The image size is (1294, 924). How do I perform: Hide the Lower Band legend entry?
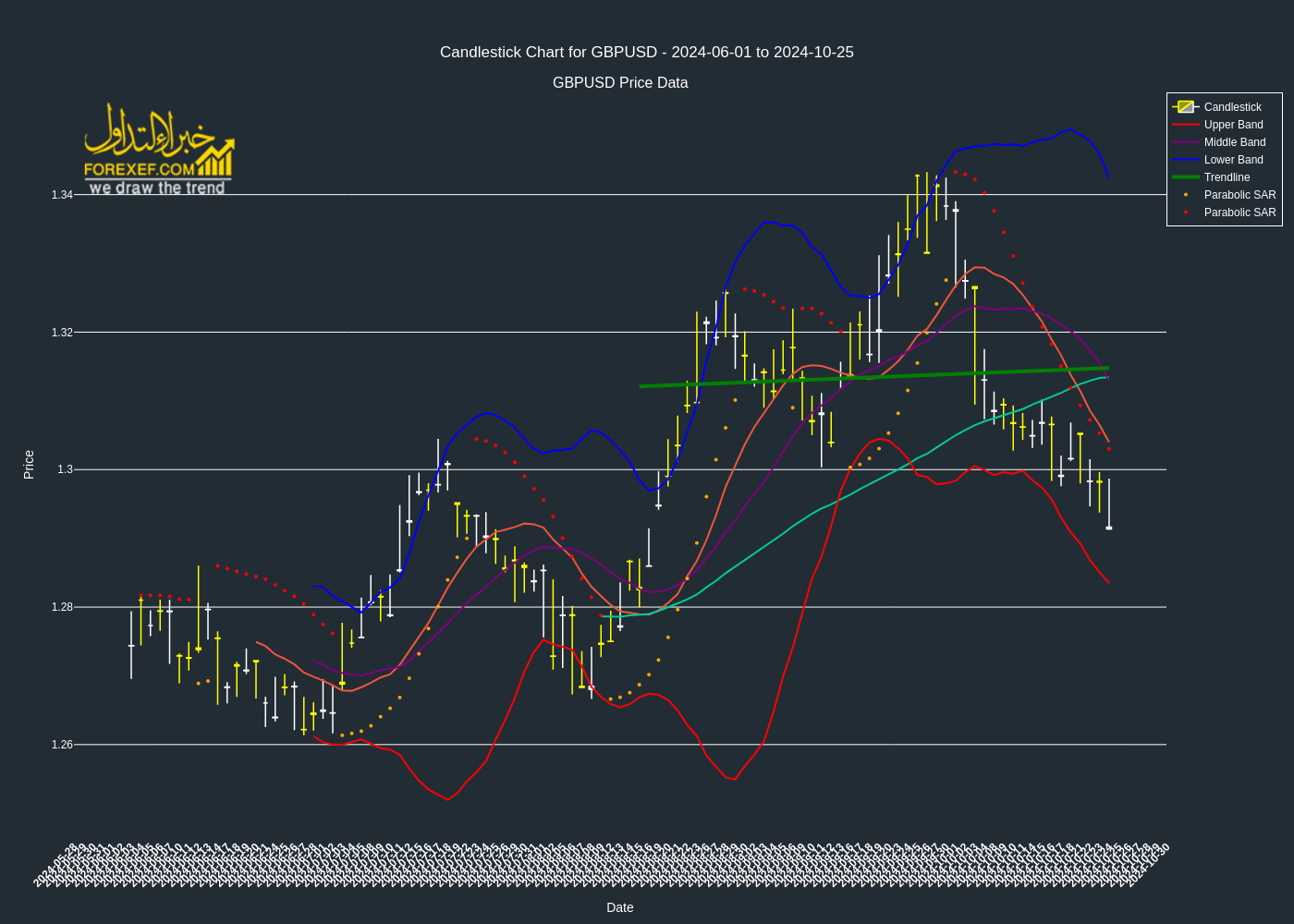pos(1225,160)
